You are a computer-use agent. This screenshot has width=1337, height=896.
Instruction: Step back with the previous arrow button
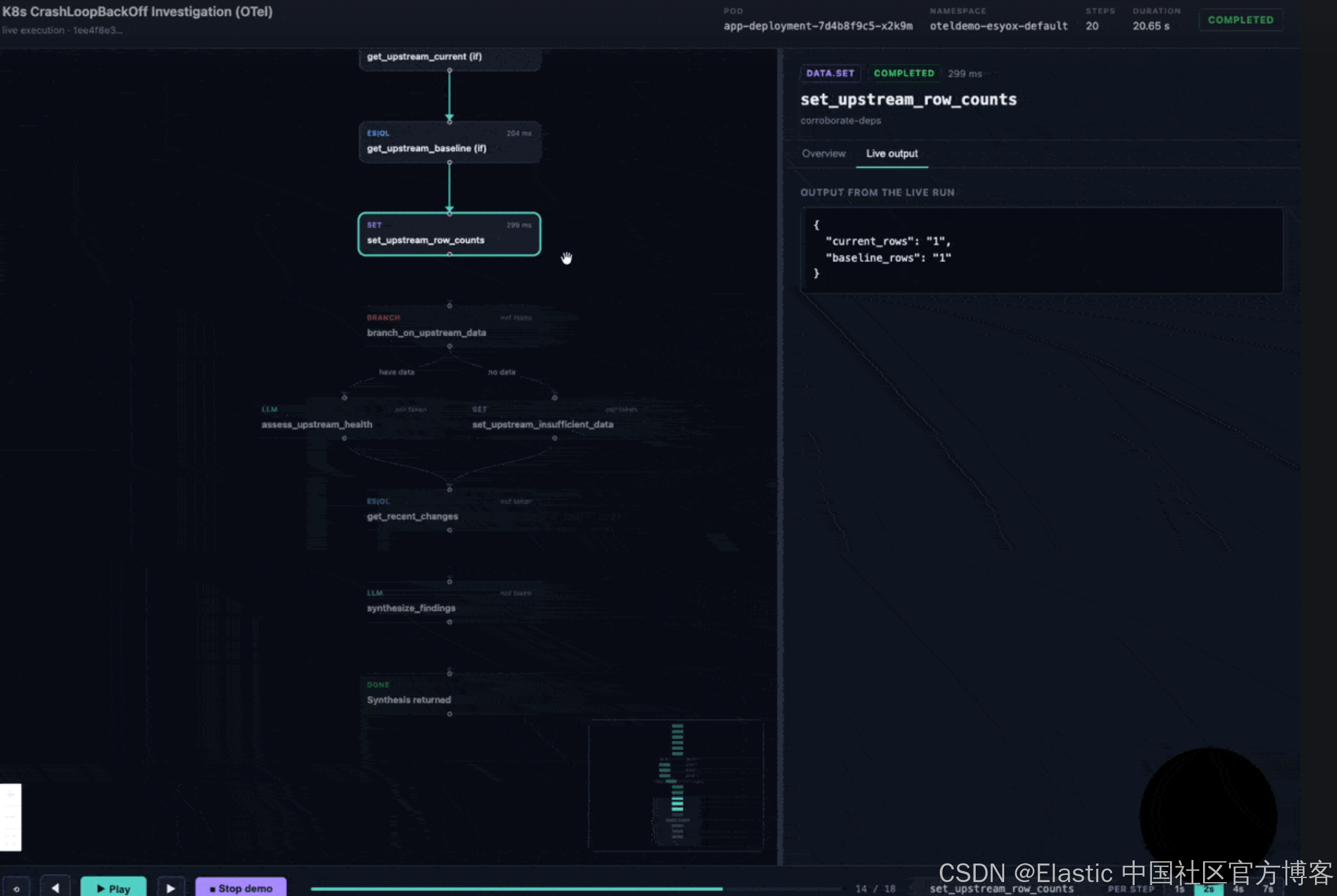(55, 888)
